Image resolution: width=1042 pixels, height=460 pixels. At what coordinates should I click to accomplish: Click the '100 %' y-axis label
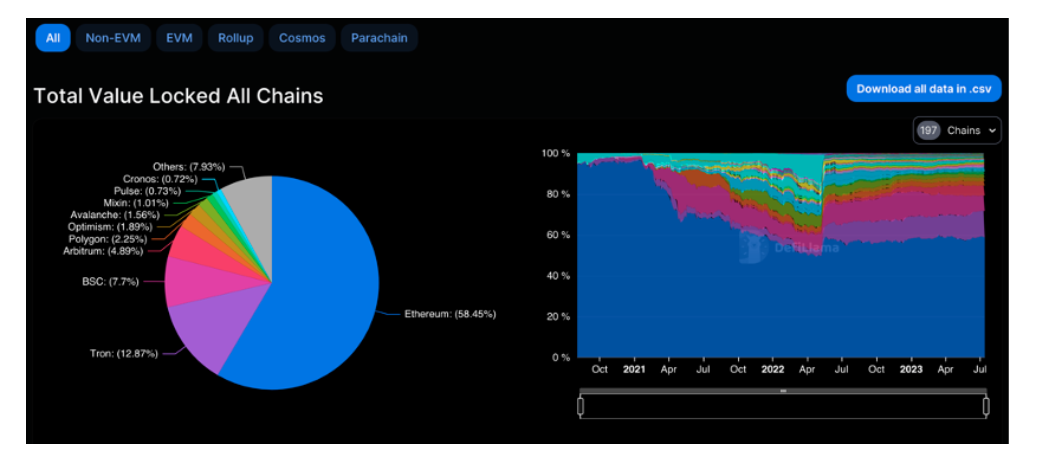coord(556,154)
